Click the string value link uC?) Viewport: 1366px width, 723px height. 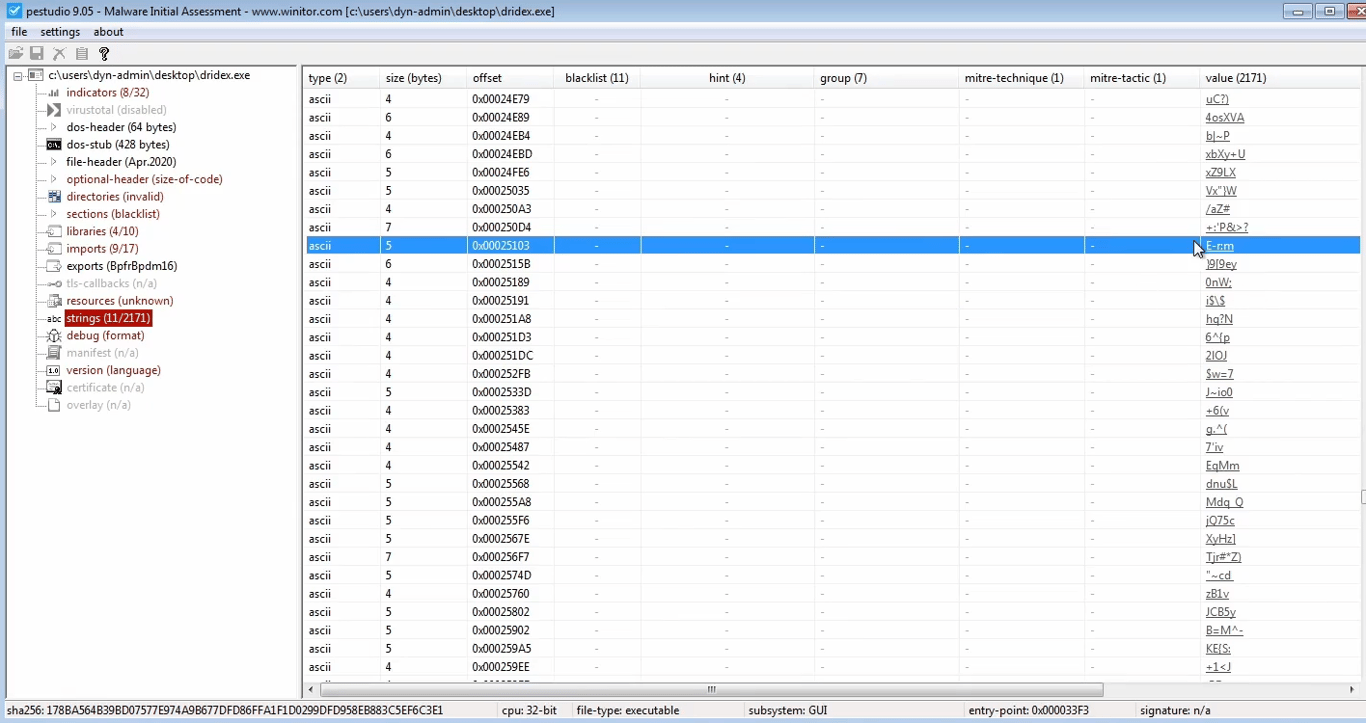pyautogui.click(x=1217, y=99)
